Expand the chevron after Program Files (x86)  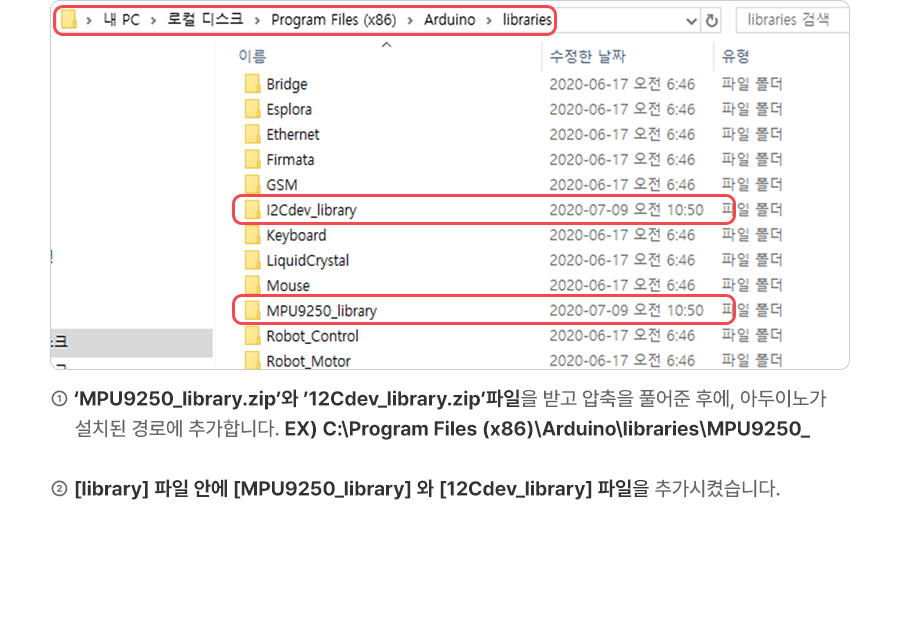tap(410, 20)
